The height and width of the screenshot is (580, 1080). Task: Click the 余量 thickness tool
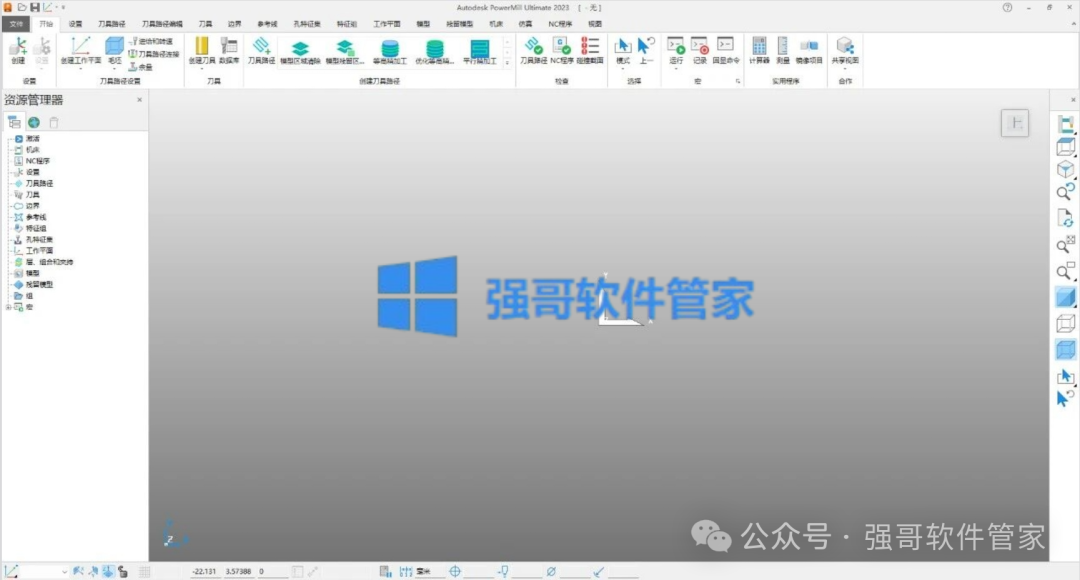coord(141,67)
